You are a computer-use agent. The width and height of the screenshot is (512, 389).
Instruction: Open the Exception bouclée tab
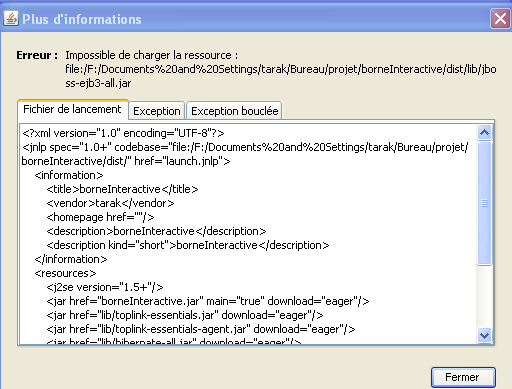coord(234,111)
